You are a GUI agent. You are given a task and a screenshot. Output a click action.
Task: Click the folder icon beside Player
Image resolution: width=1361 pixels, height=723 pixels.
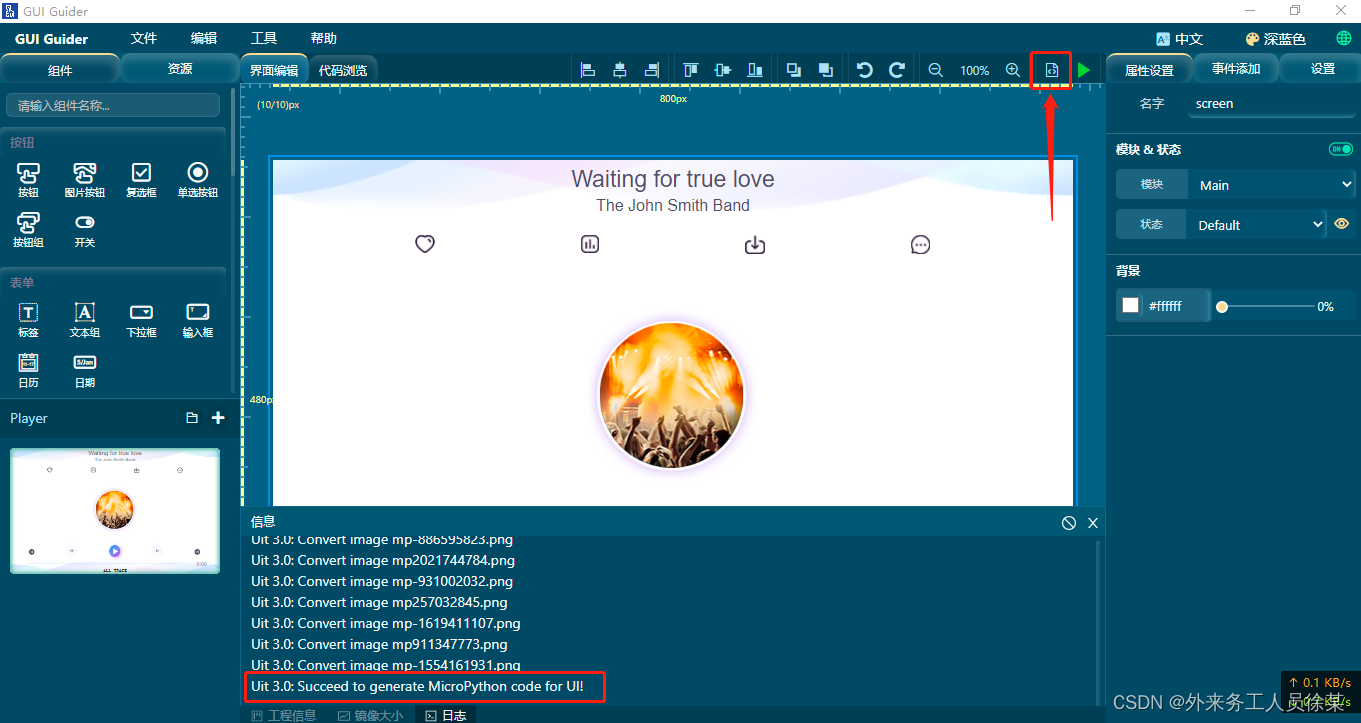click(x=192, y=418)
